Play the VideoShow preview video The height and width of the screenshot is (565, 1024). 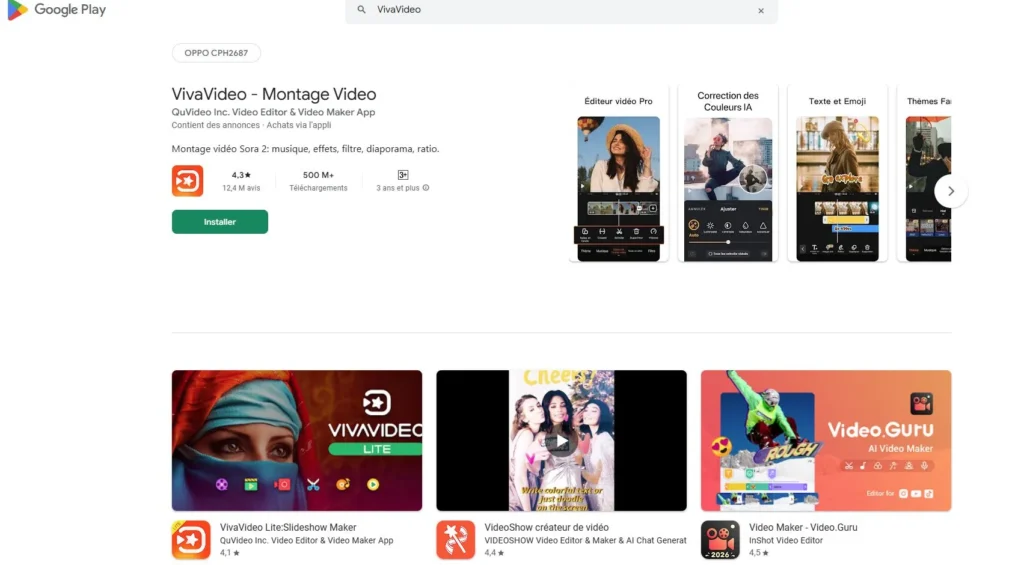pyautogui.click(x=562, y=442)
